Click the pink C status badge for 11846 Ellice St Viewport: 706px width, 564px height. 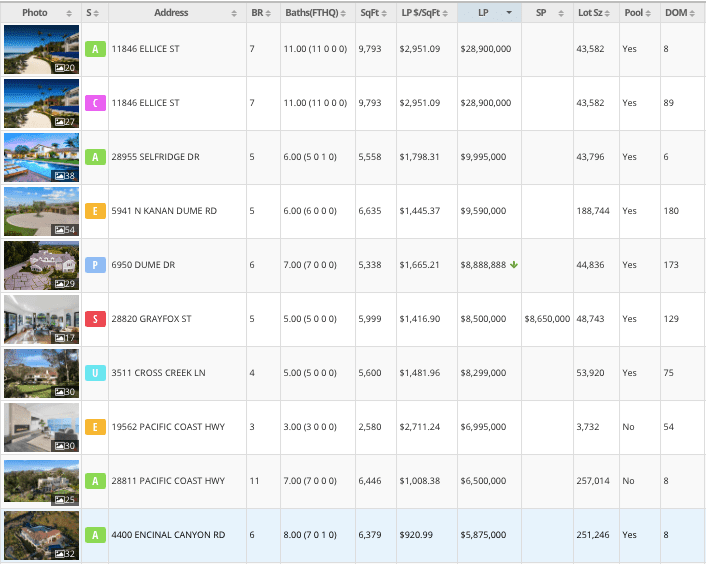coord(95,103)
